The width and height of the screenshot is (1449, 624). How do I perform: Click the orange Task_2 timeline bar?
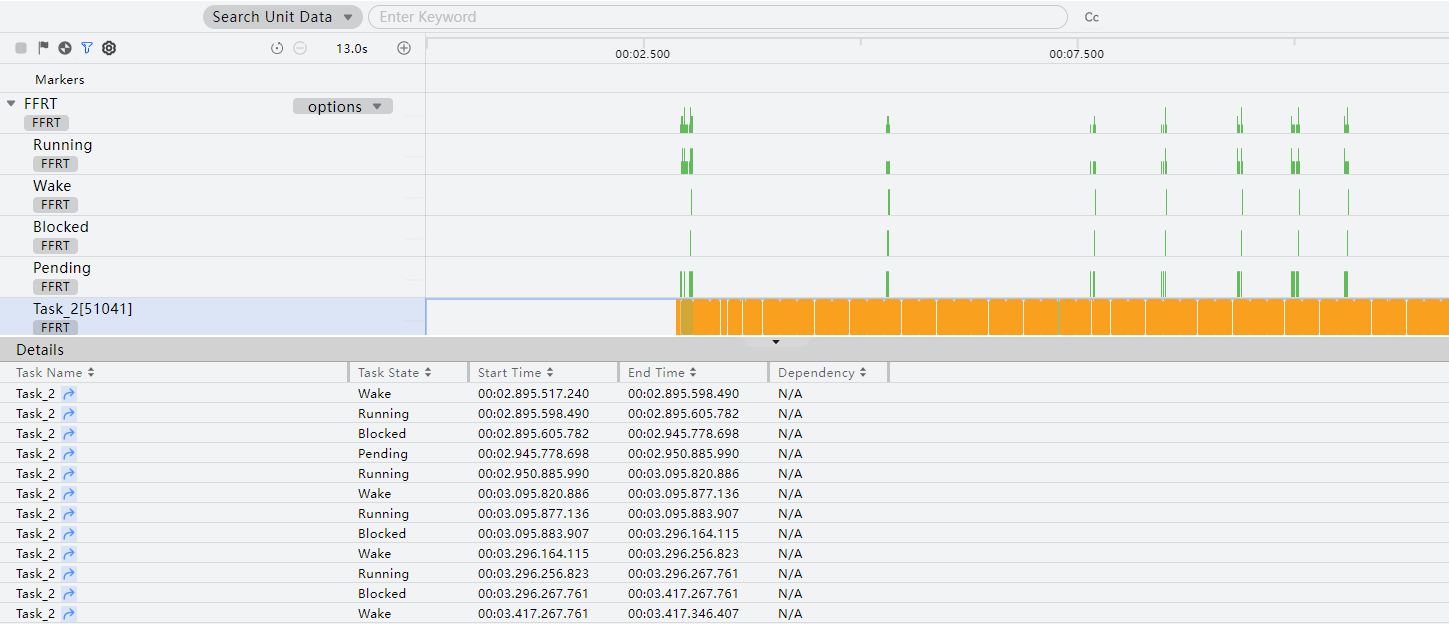[x=1062, y=317]
